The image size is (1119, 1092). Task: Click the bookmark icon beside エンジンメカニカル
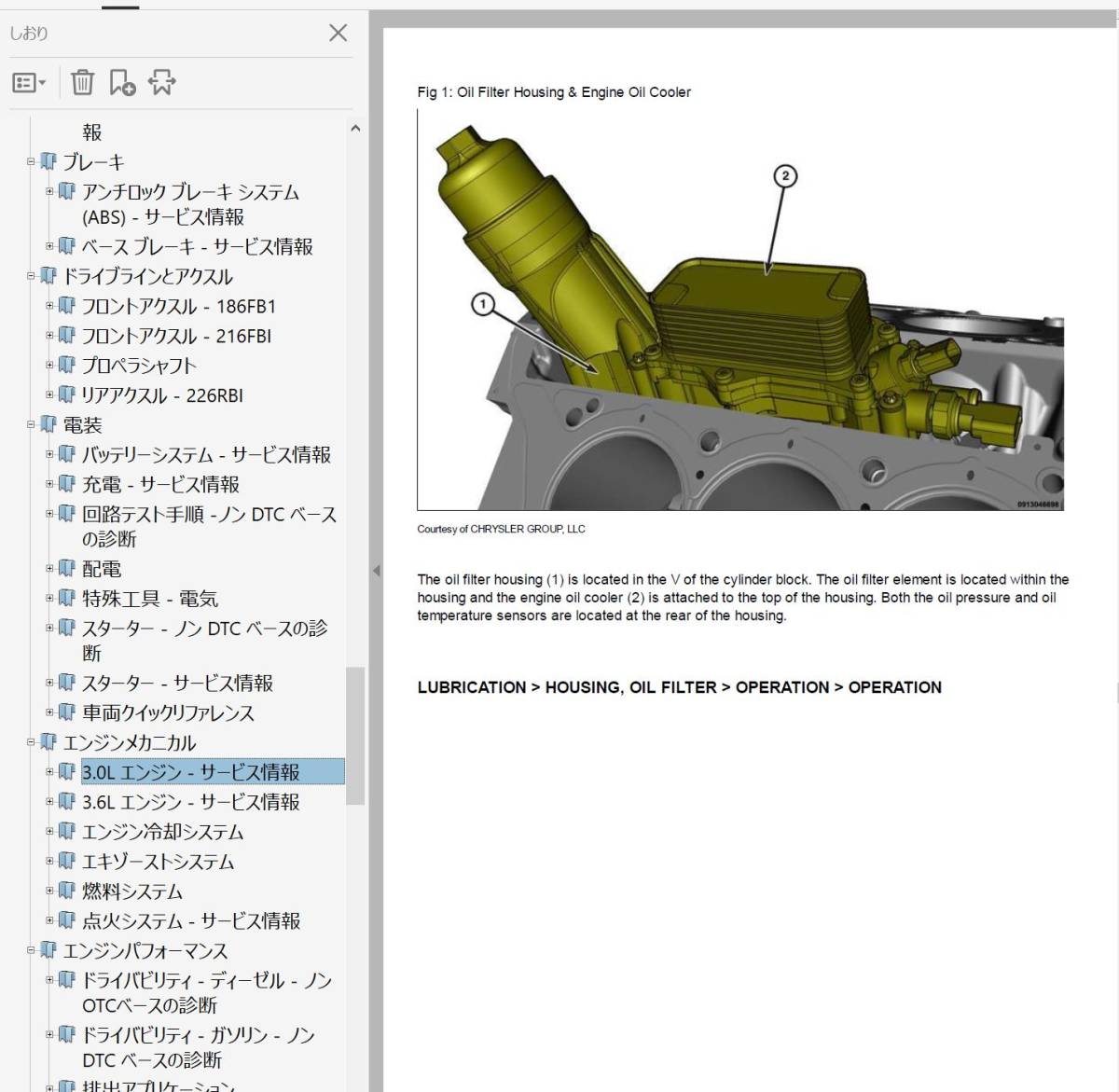(48, 743)
